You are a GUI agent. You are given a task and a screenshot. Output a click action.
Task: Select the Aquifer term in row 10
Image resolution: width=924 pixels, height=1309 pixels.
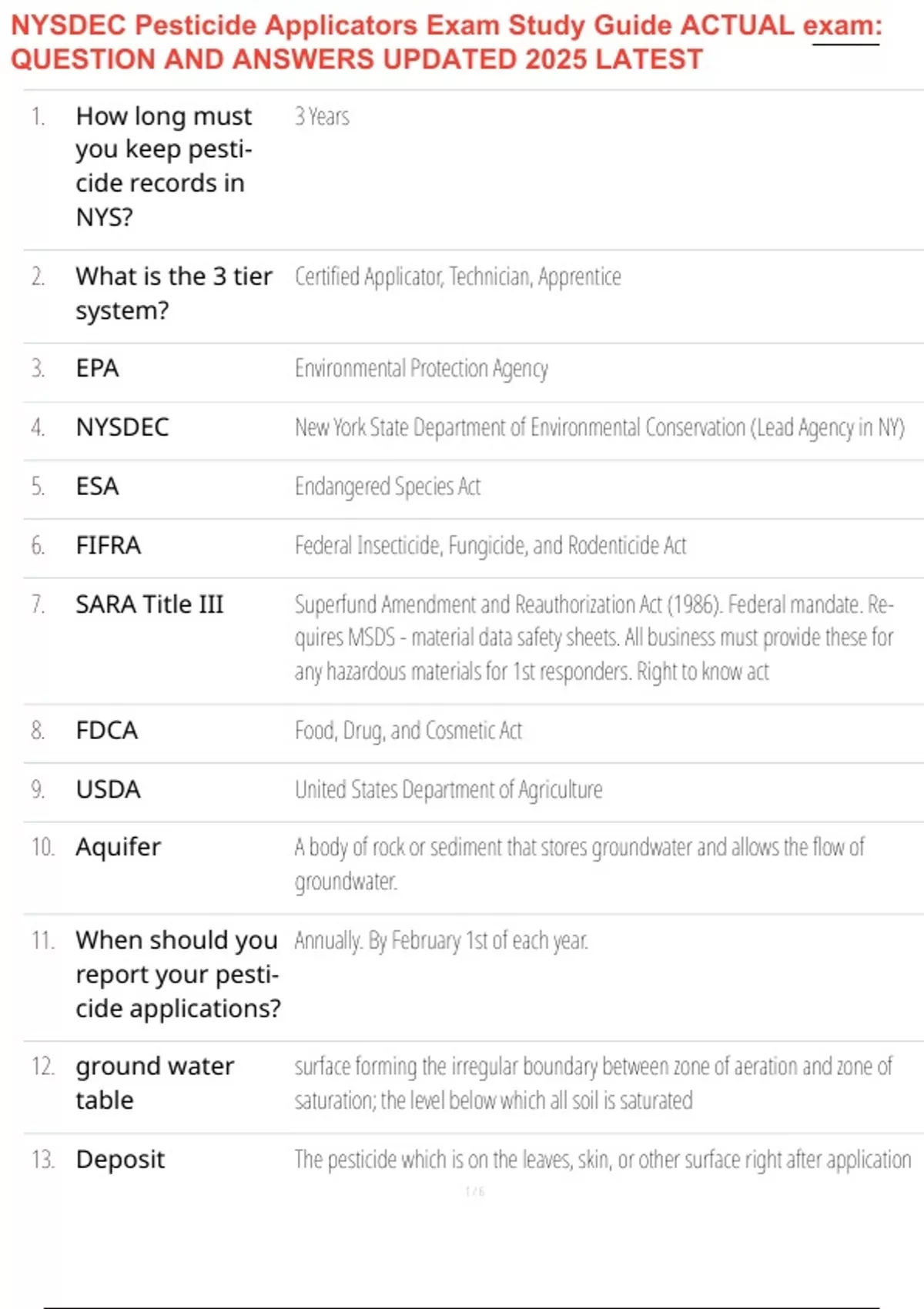pyautogui.click(x=119, y=847)
